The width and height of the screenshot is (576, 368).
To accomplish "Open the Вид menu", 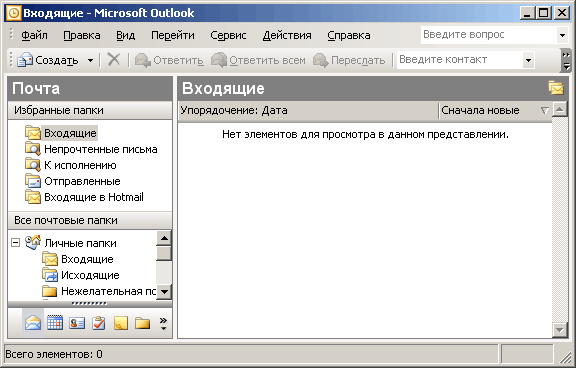I will click(126, 35).
